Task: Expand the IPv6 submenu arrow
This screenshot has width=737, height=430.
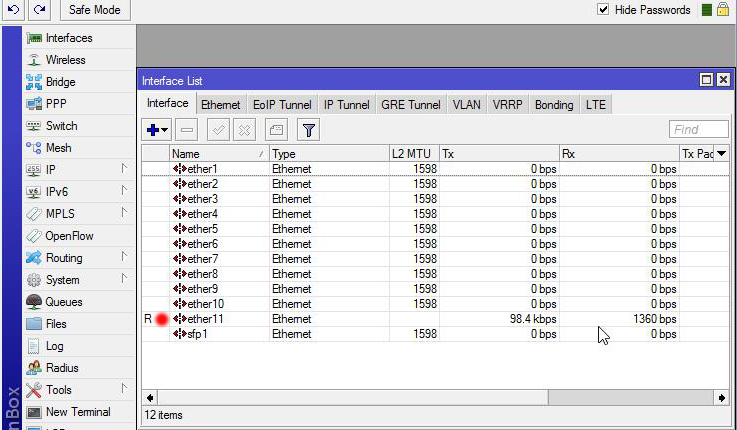Action: click(x=124, y=190)
